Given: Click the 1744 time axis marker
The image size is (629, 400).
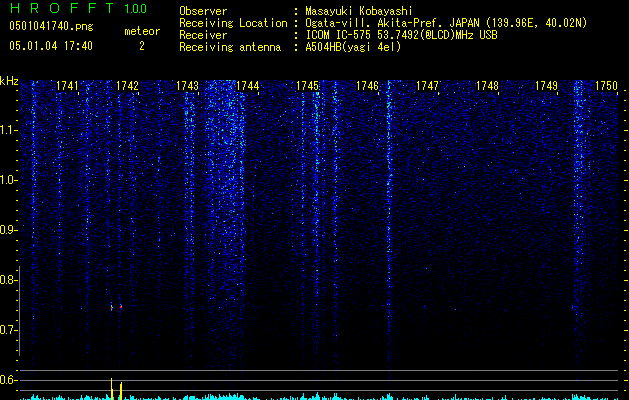Looking at the screenshot, I should tap(248, 86).
